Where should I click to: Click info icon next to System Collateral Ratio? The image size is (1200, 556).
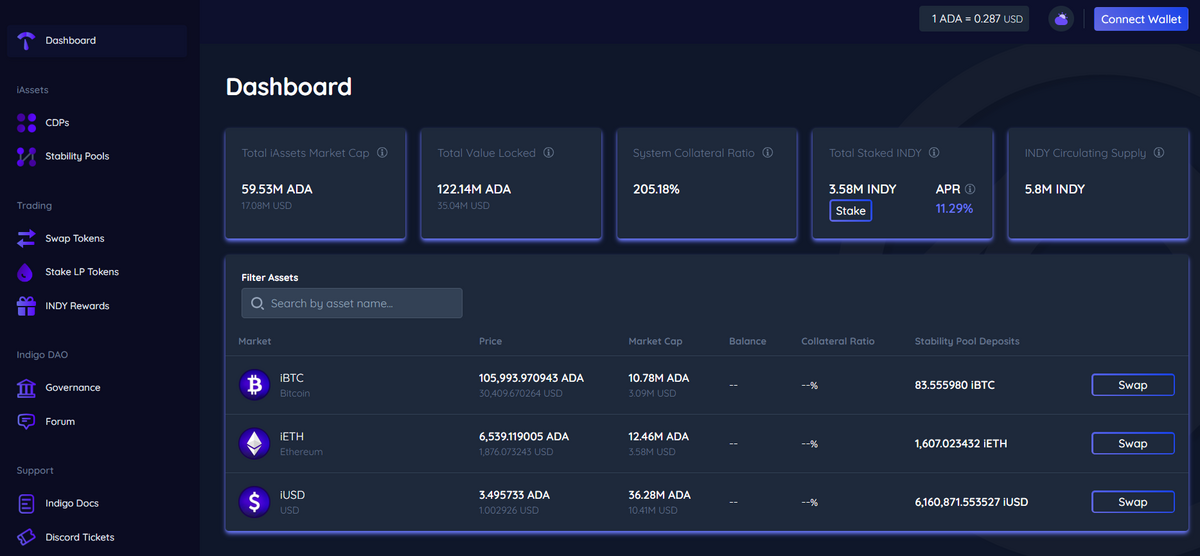coord(768,153)
